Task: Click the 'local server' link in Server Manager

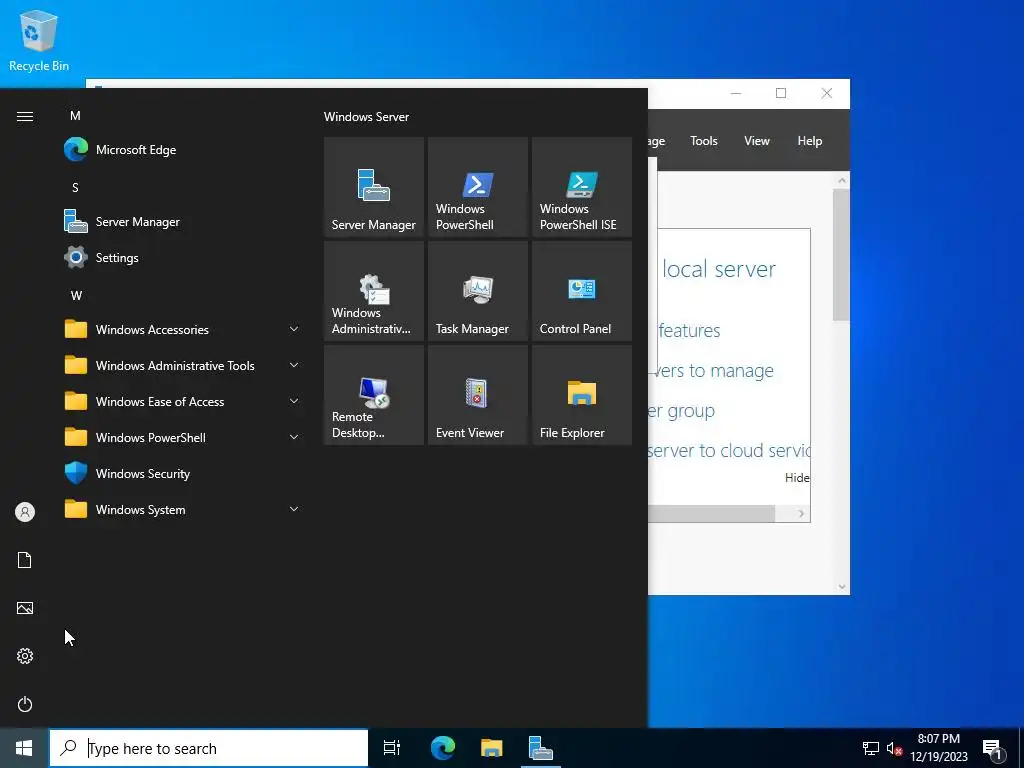Action: click(719, 269)
